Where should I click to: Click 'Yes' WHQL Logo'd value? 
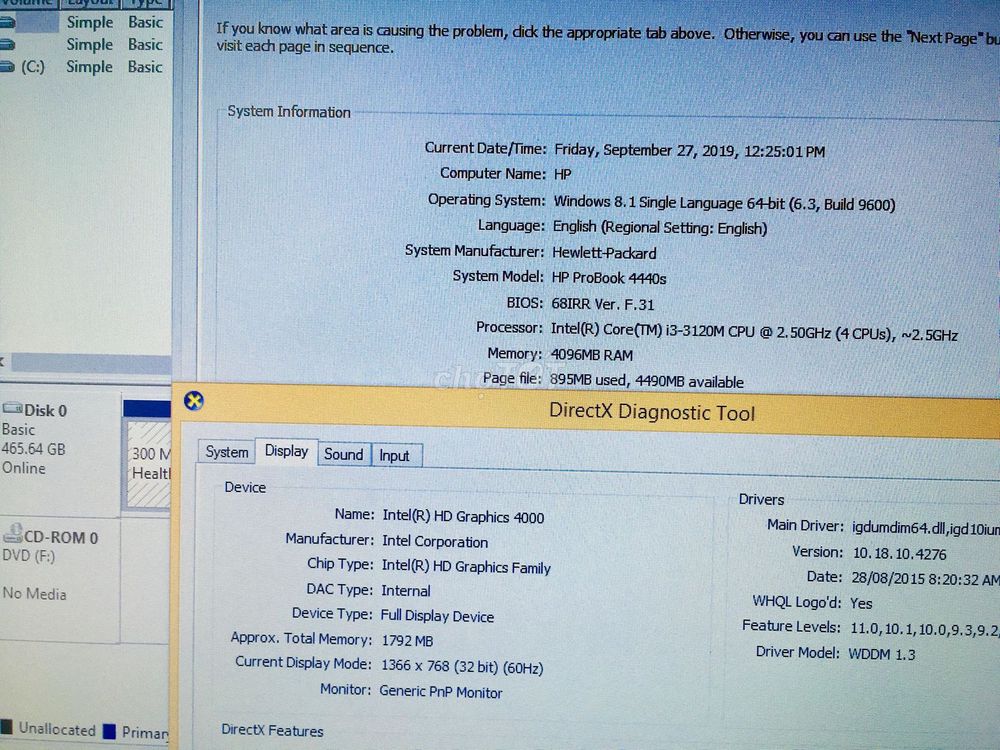[x=861, y=603]
